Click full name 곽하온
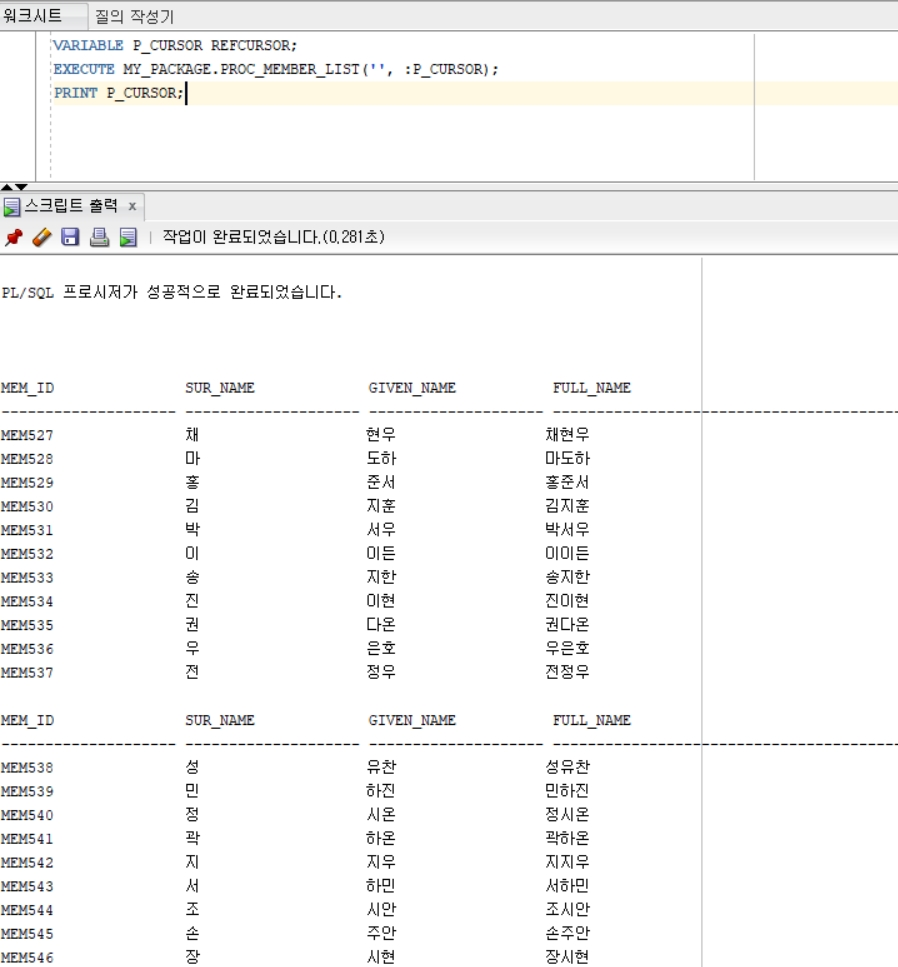The width and height of the screenshot is (898, 967). click(567, 838)
